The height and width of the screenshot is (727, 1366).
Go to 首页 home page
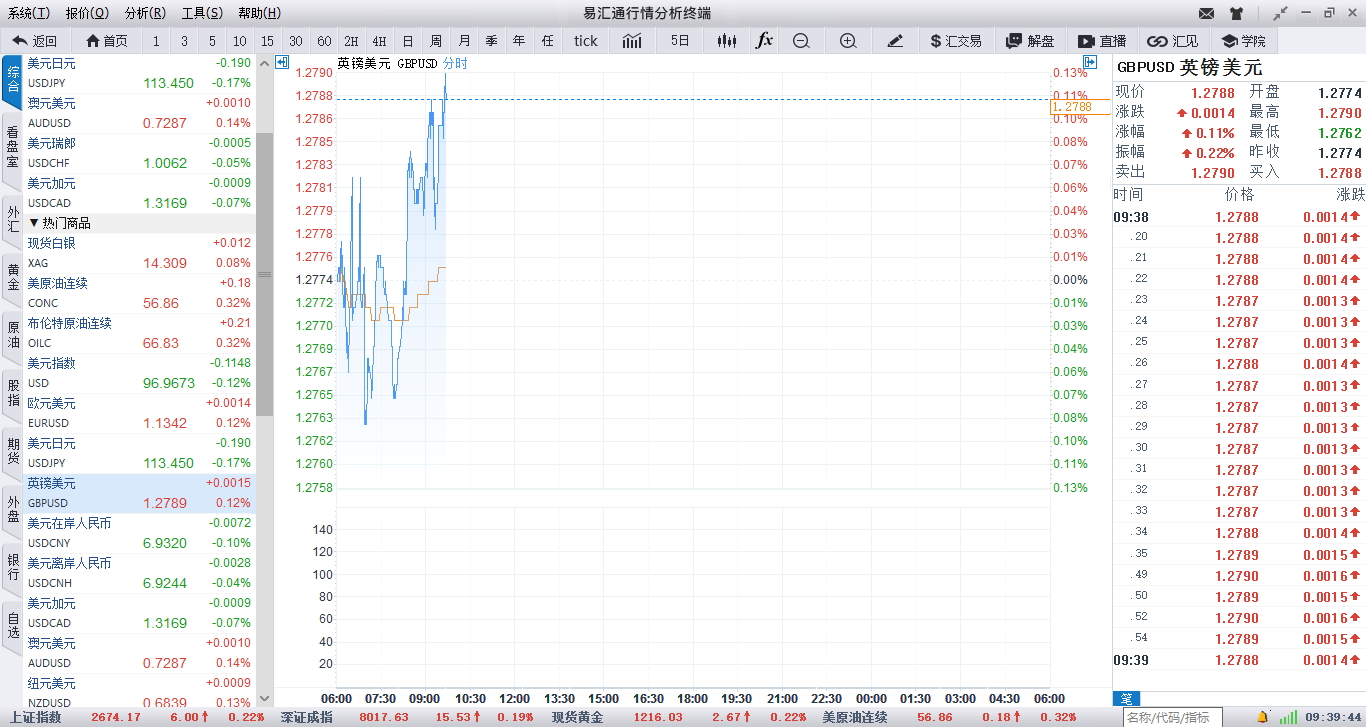[x=107, y=41]
